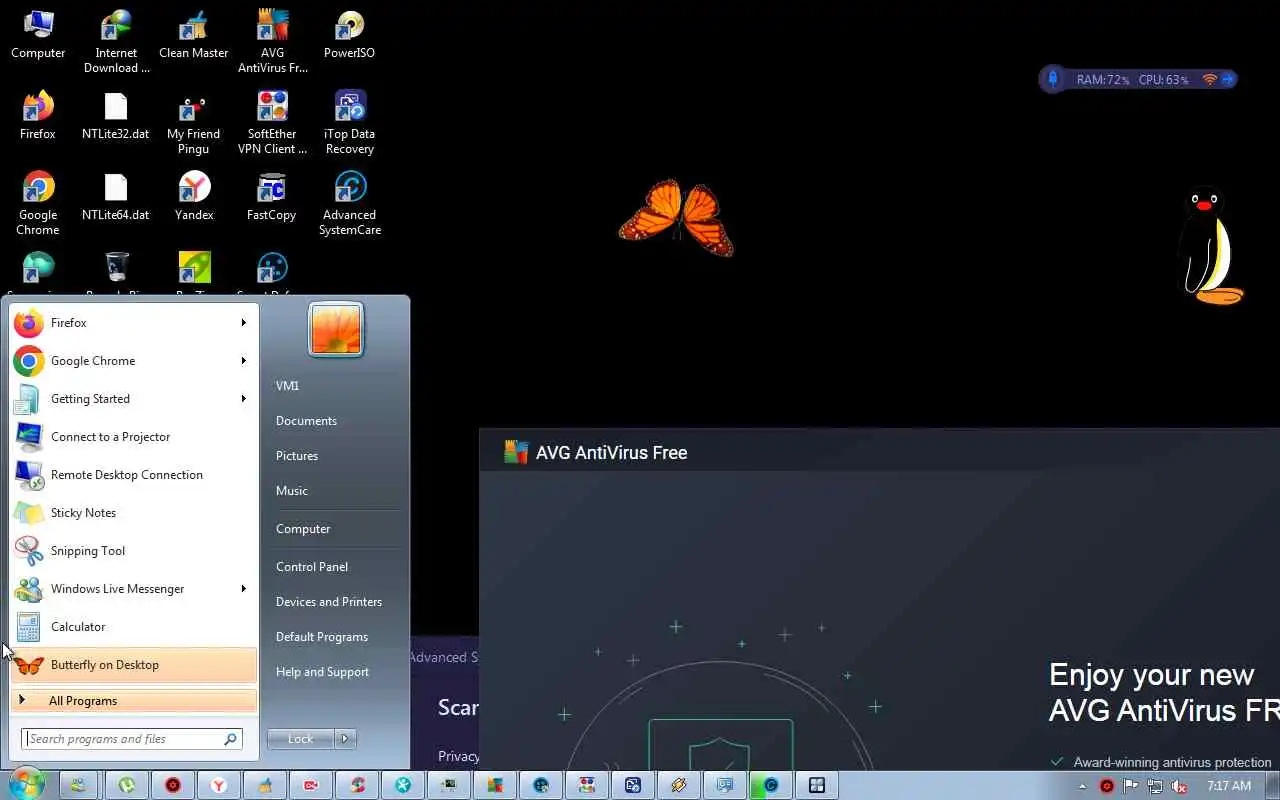Open the Computer desktop icon
The width and height of the screenshot is (1280, 800).
pos(38,35)
